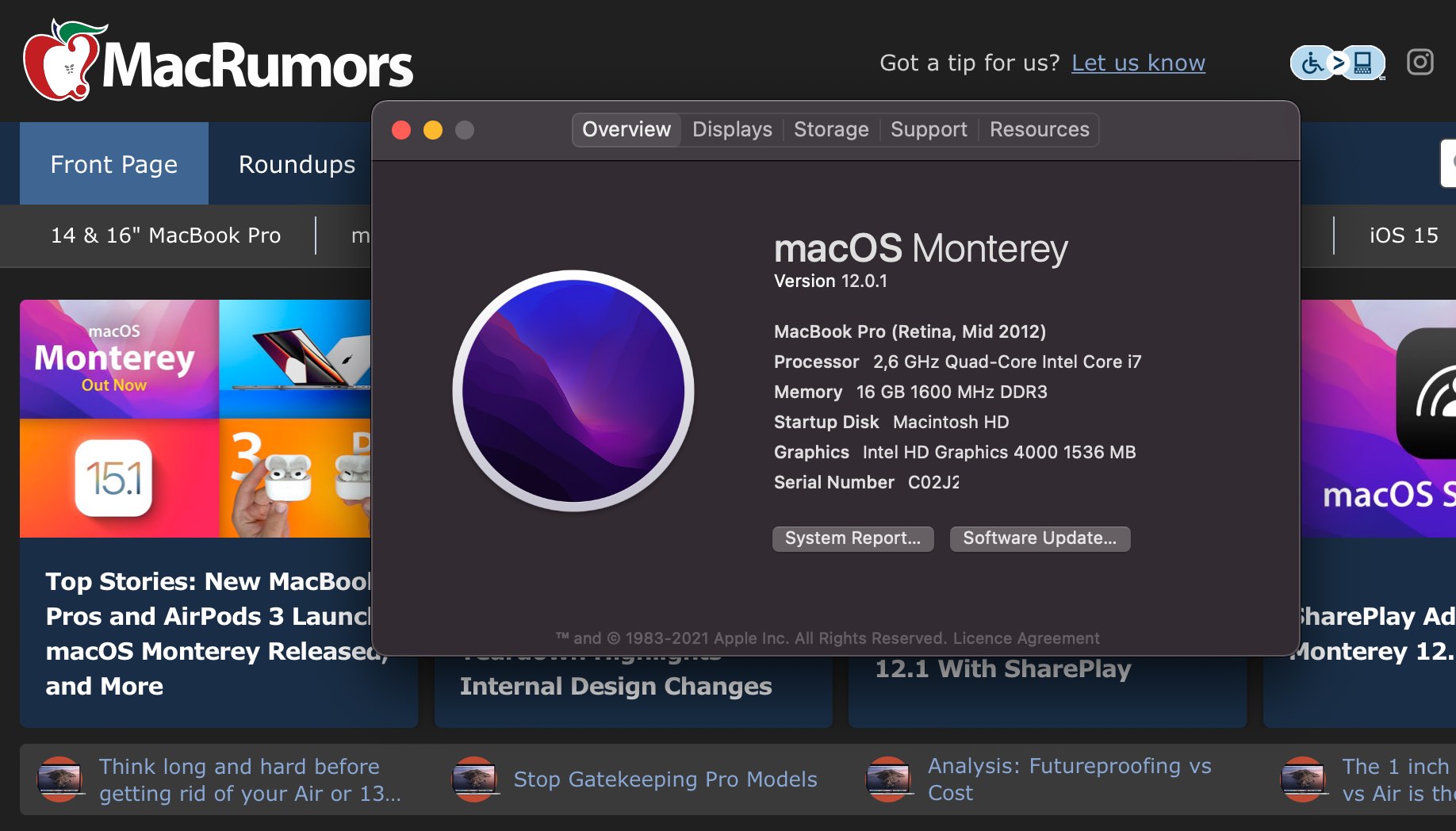Screen dimensions: 1456x831
Task: Open the Licence Agreement link
Action: (x=1026, y=638)
